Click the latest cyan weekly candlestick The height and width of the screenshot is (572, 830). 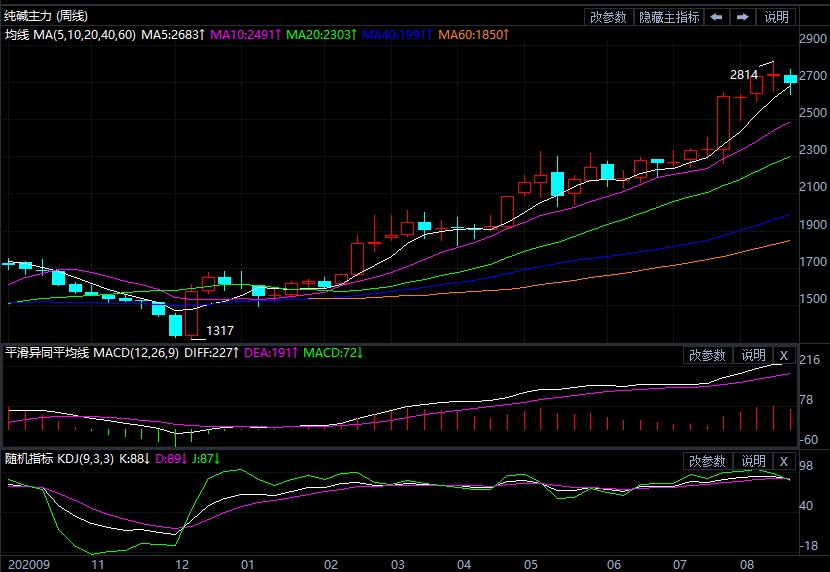(x=790, y=79)
